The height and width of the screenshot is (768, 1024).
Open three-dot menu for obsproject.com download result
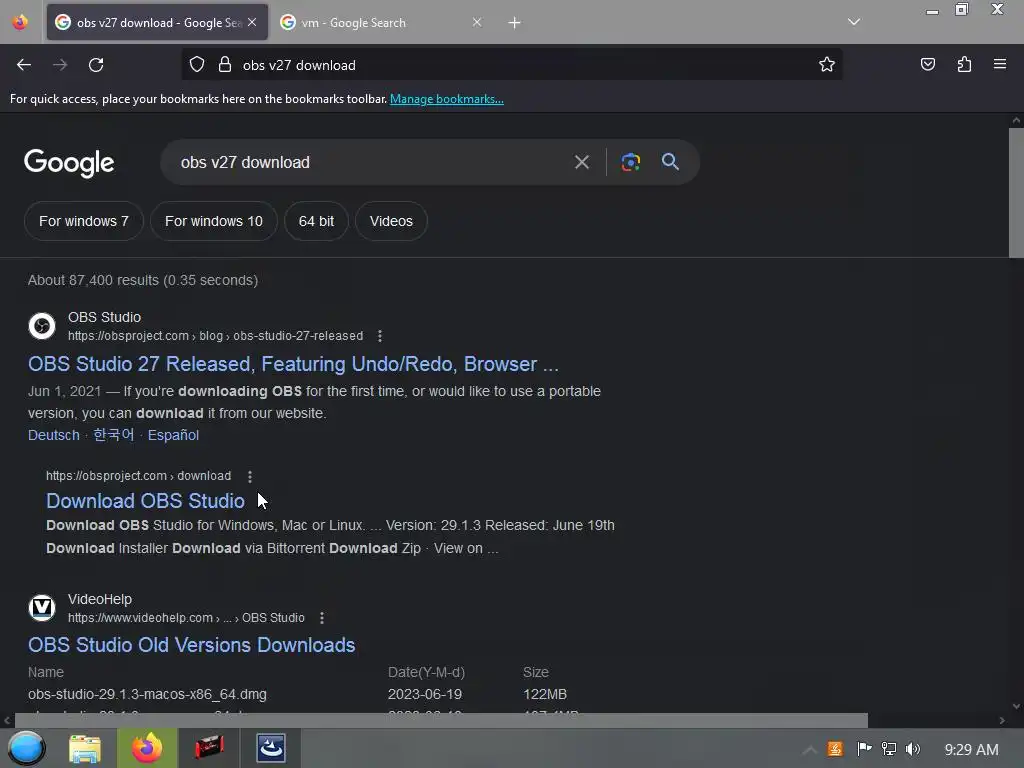[250, 476]
